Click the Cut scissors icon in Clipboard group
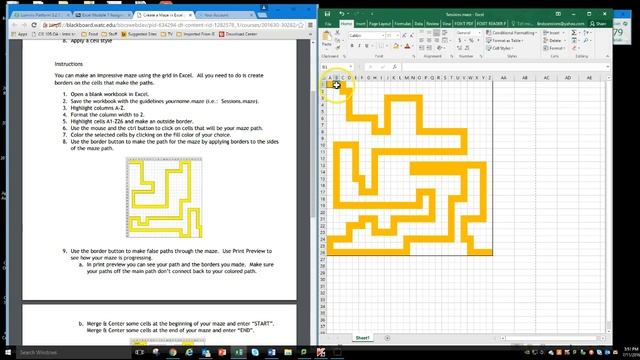The width and height of the screenshot is (640, 360). 338,33
